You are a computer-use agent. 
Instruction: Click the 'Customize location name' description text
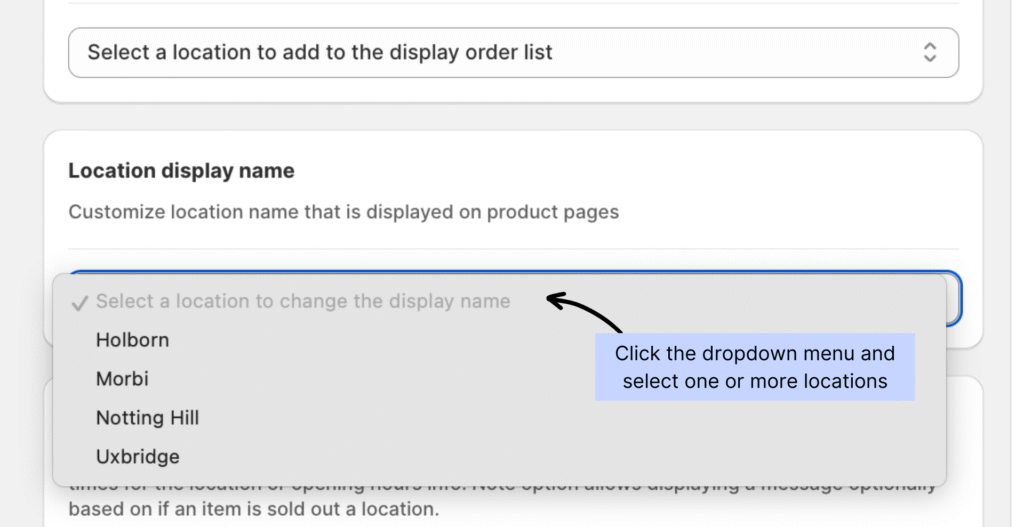(x=343, y=212)
